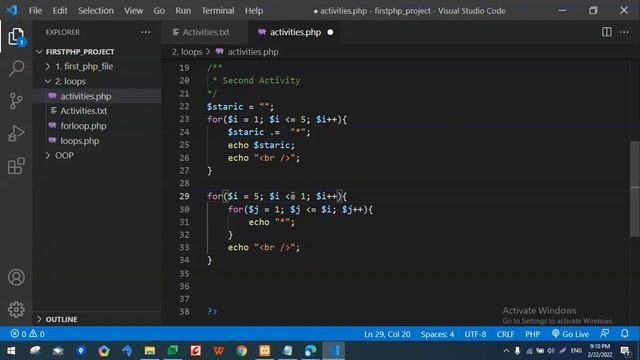Open Google Chrome from taskbar
The height and width of the screenshot is (360, 640).
coord(242,351)
